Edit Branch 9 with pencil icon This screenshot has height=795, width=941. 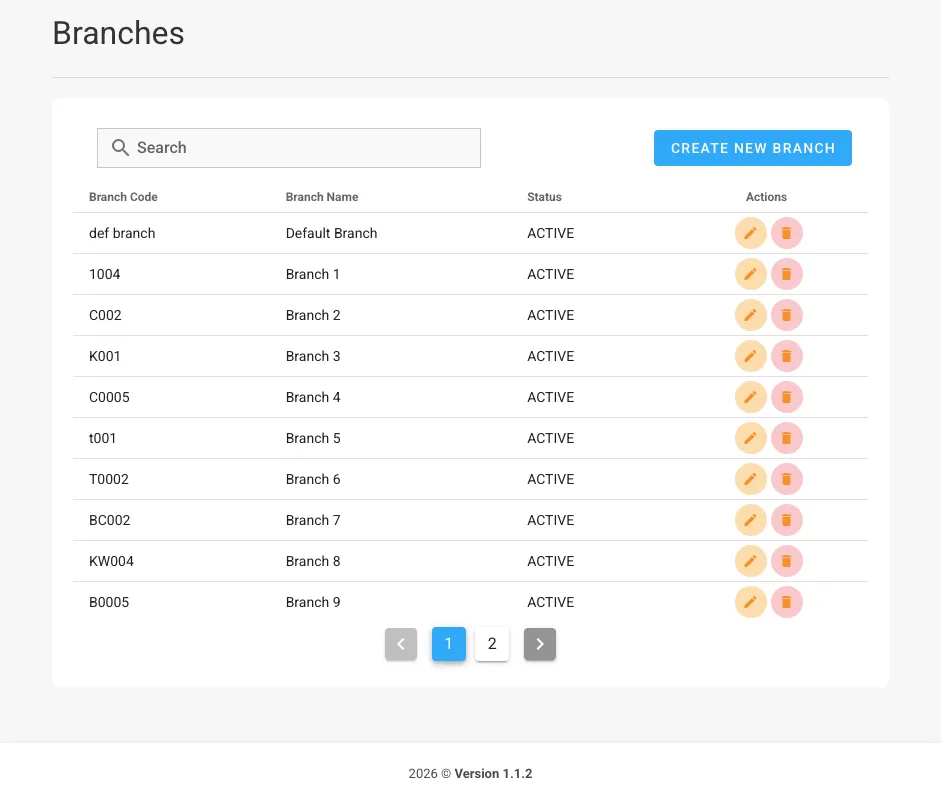pyautogui.click(x=750, y=602)
